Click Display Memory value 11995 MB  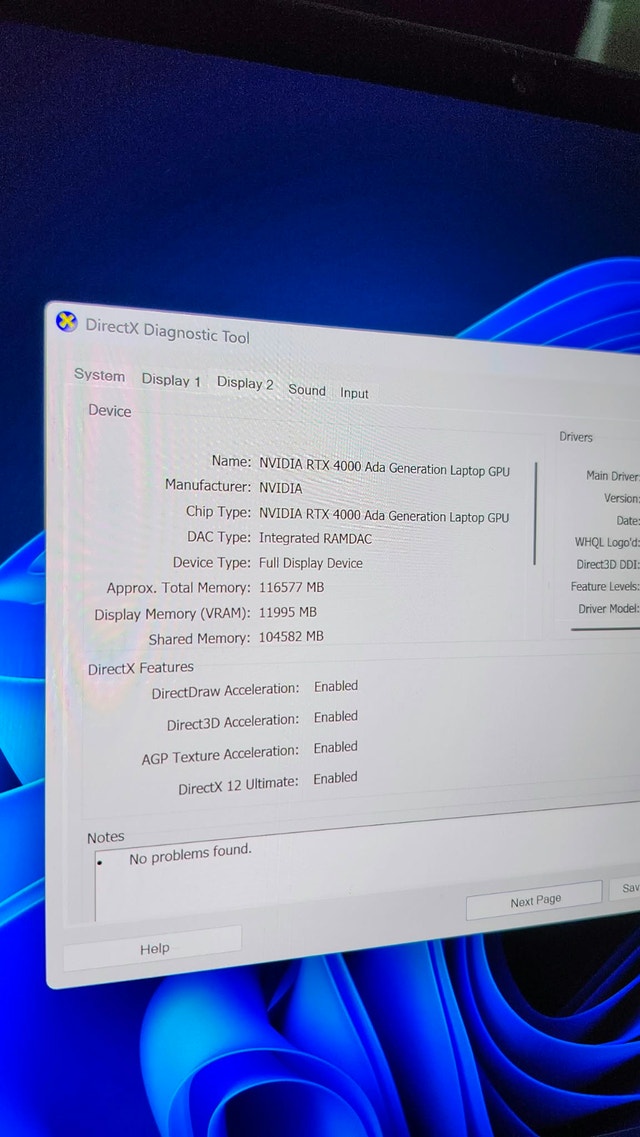(x=288, y=612)
